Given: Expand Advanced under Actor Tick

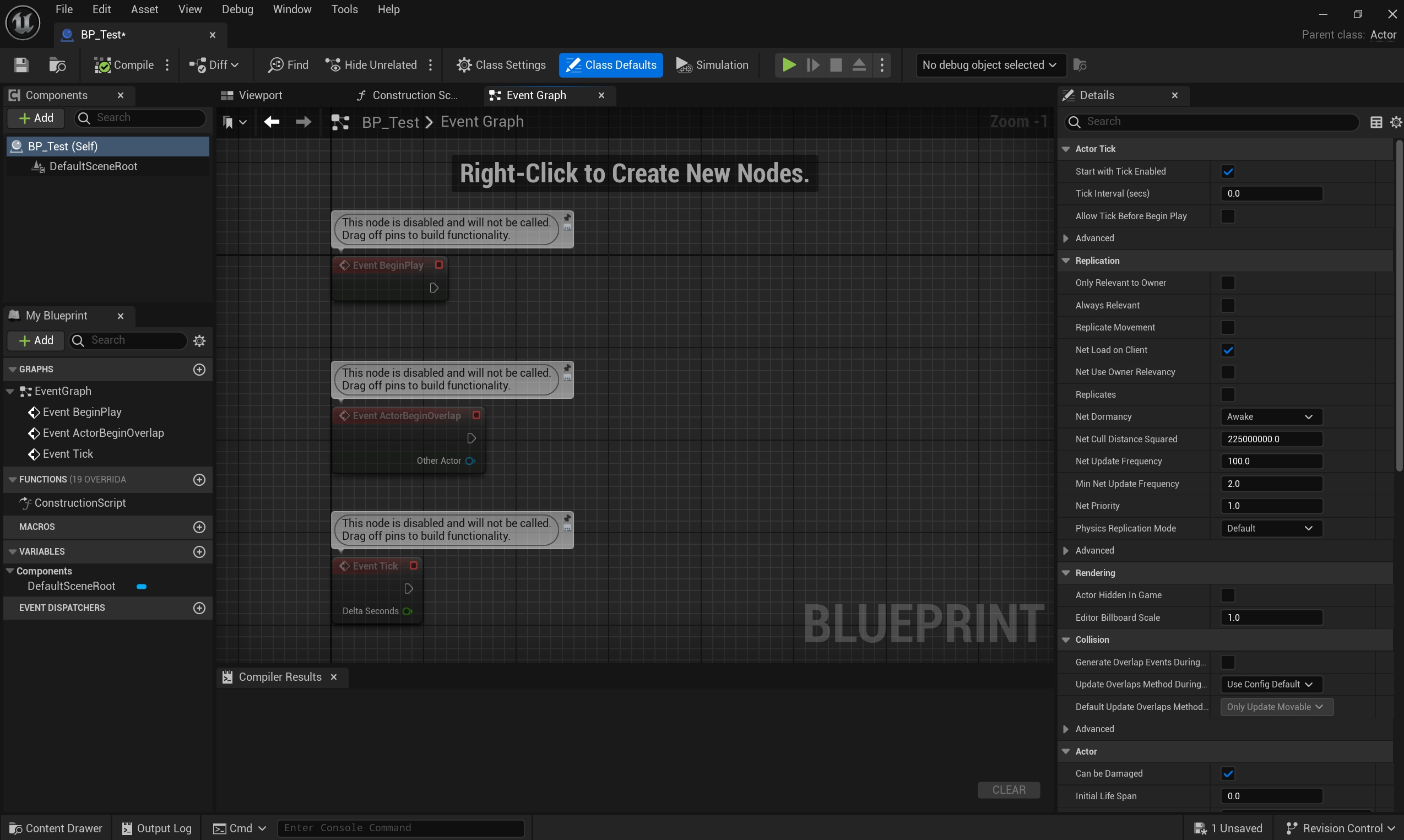Looking at the screenshot, I should point(1066,239).
